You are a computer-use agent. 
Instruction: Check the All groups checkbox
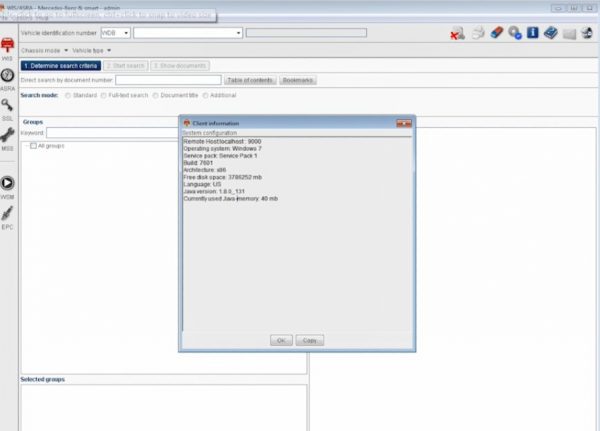pyautogui.click(x=33, y=146)
